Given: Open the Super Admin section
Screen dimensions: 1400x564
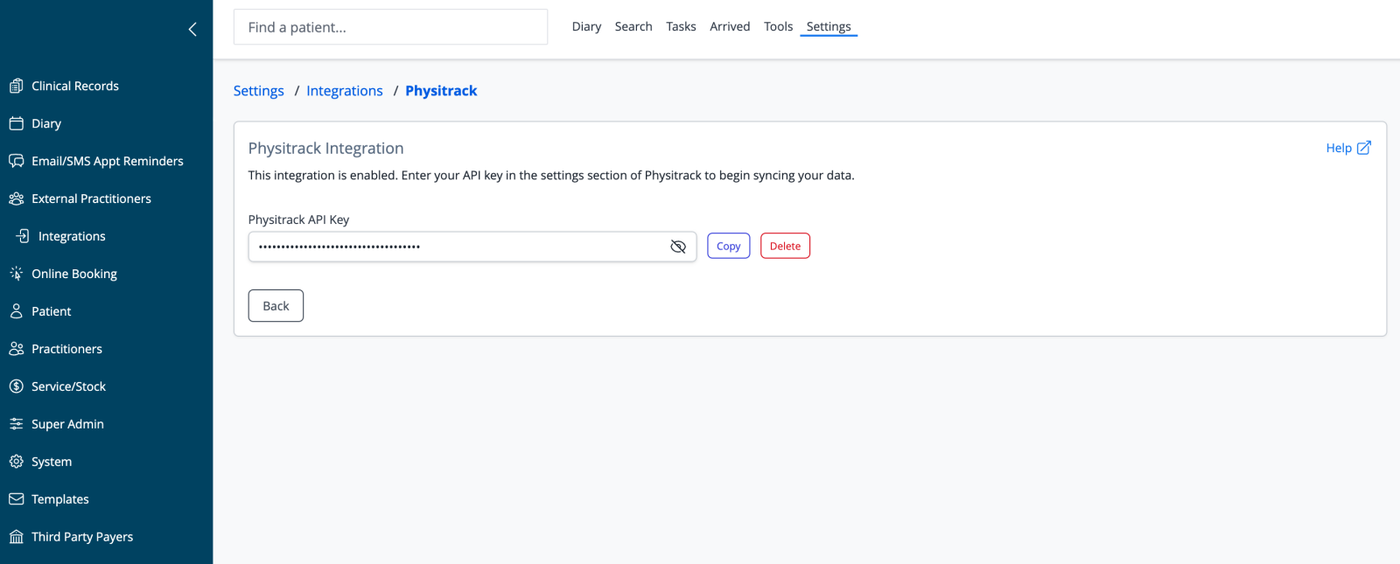Looking at the screenshot, I should 67,424.
